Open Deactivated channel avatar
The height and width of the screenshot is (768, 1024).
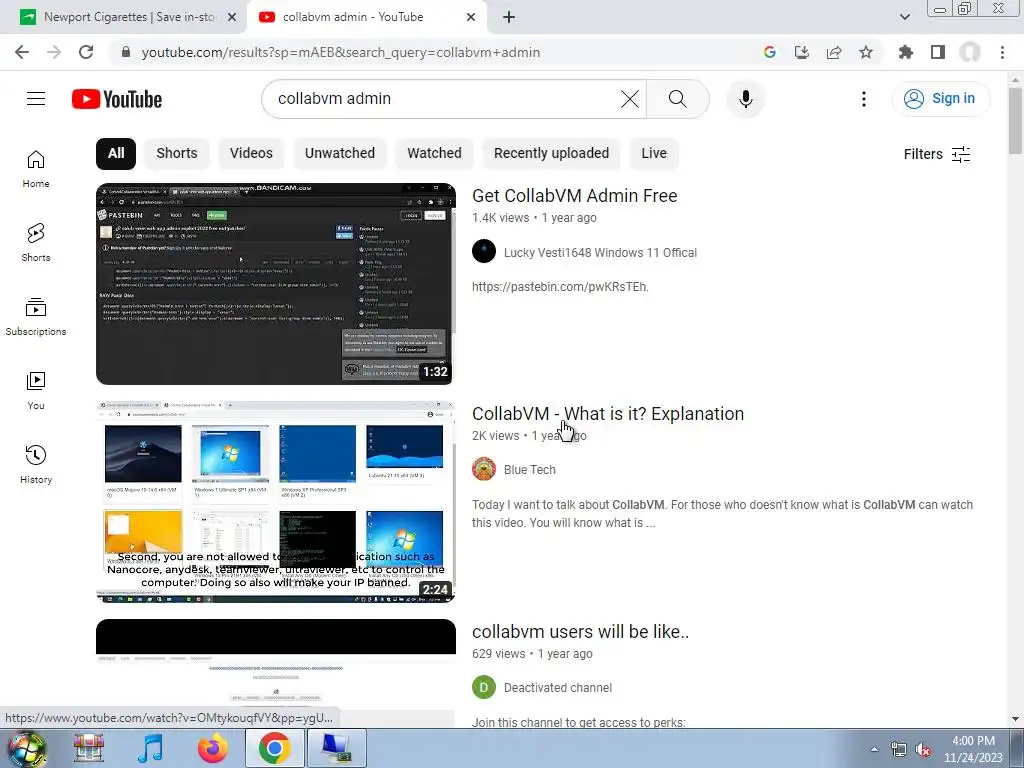pos(484,687)
